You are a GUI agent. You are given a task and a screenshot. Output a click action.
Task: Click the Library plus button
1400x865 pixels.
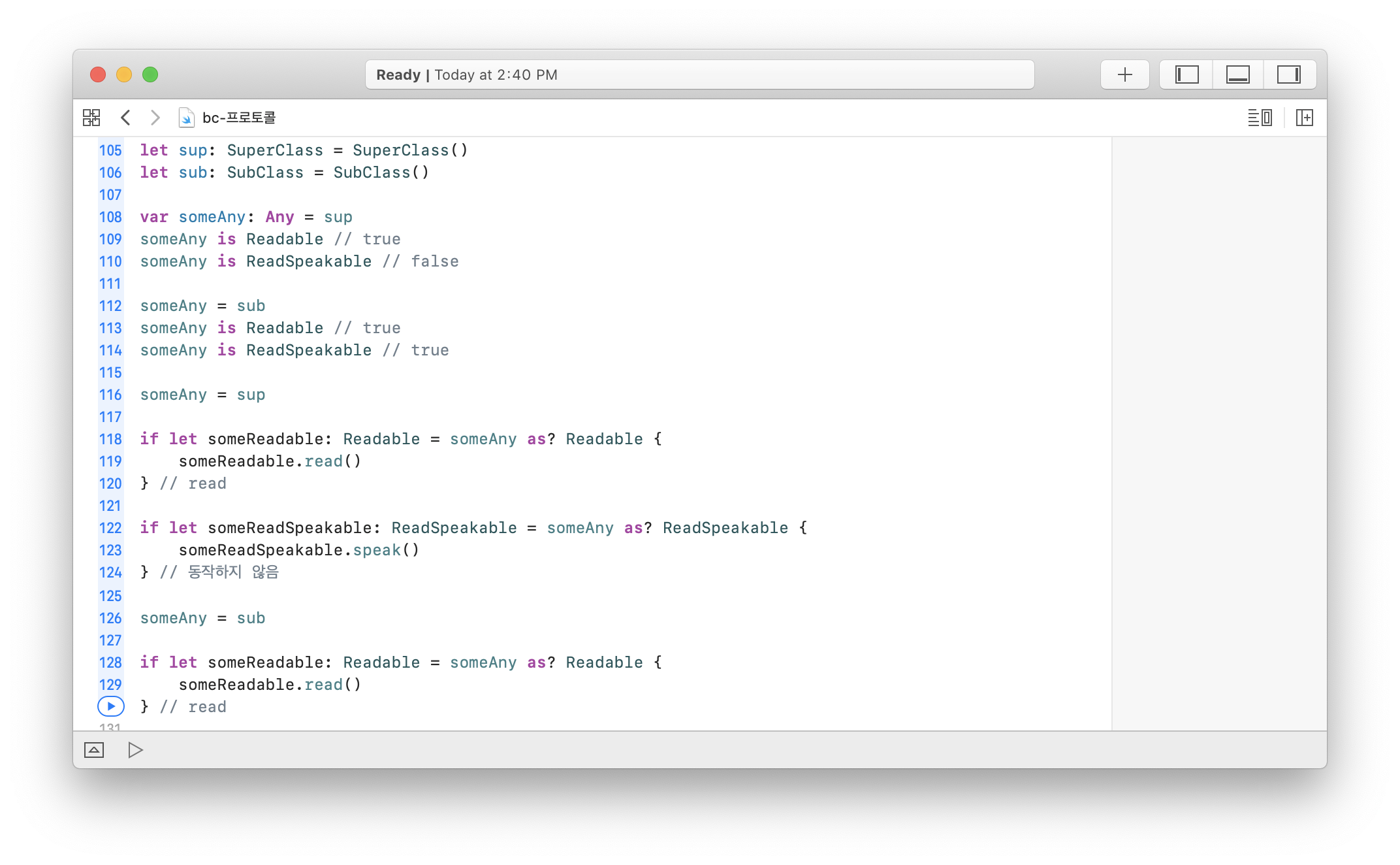[x=1124, y=74]
